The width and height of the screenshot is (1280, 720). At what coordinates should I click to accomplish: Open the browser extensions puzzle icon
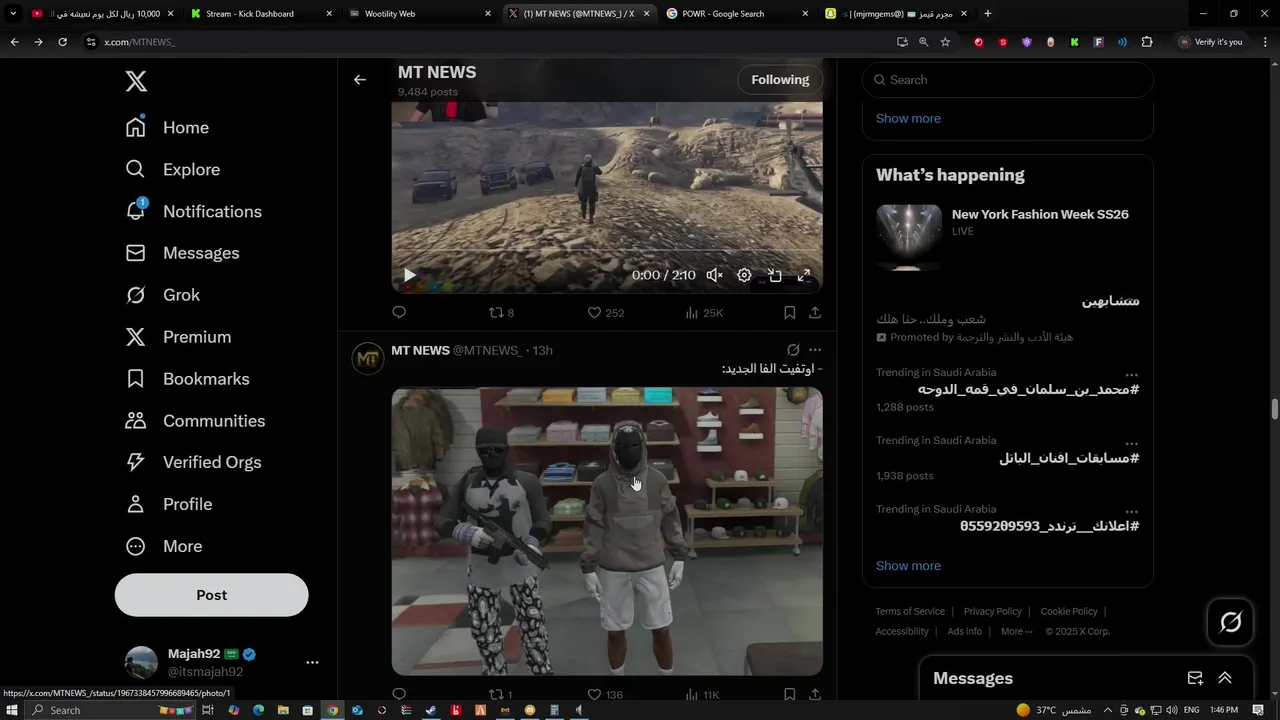[1147, 42]
